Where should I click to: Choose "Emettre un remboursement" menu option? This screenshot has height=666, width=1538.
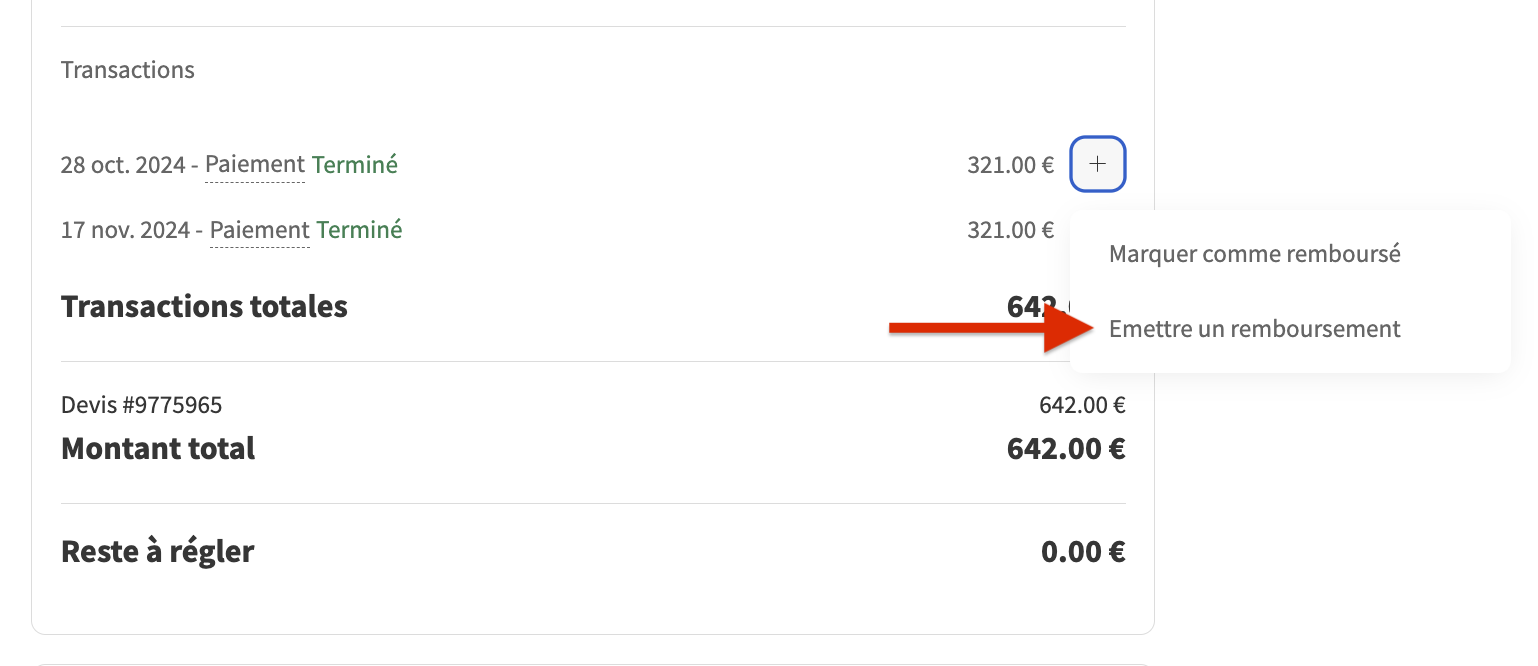(x=1254, y=329)
